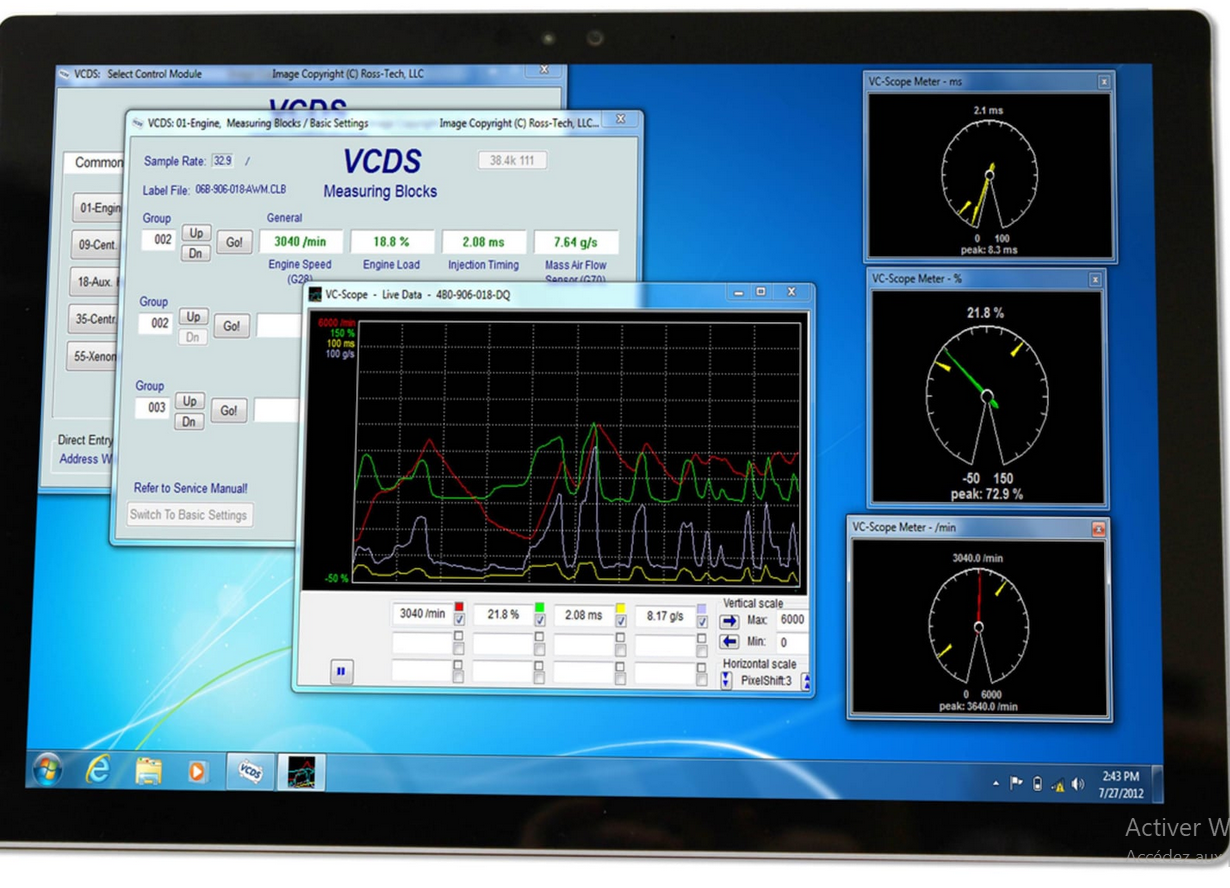
Task: Click Go! for the General group 002
Action: 234,243
